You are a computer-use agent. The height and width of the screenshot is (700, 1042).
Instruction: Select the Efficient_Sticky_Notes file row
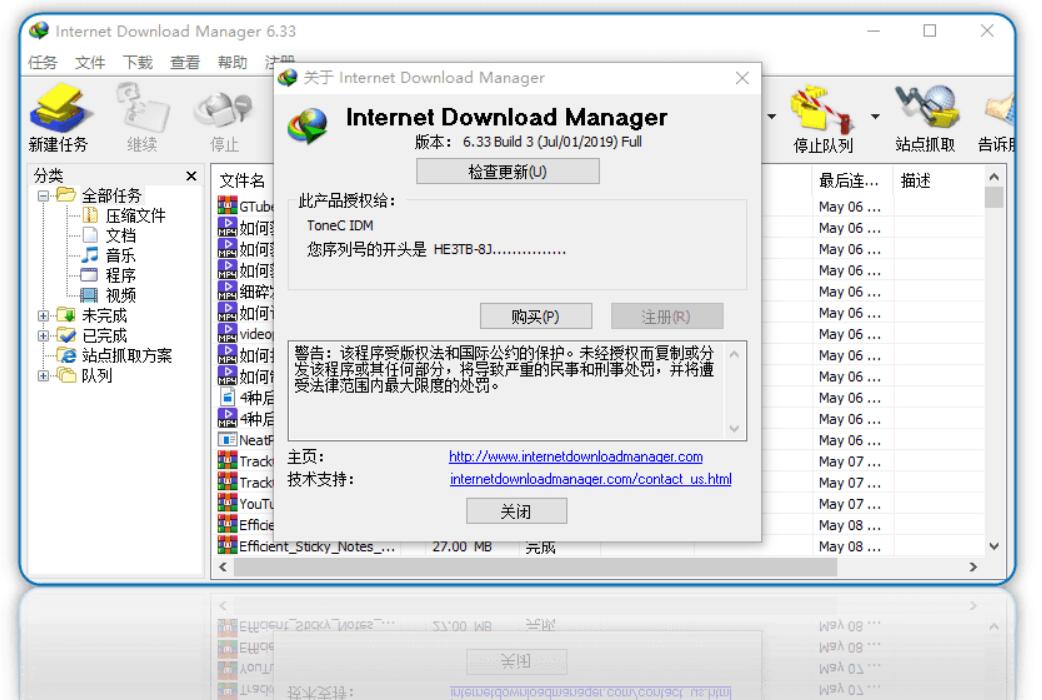(x=598, y=546)
